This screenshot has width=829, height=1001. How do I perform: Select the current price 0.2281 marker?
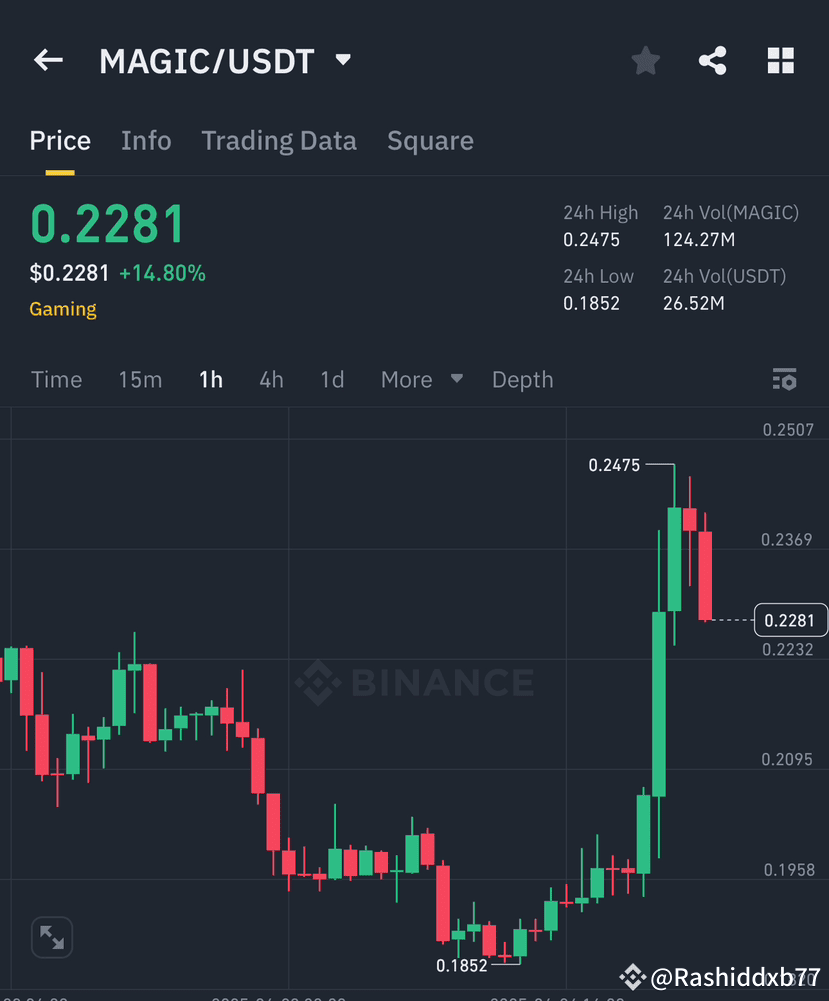[x=791, y=620]
